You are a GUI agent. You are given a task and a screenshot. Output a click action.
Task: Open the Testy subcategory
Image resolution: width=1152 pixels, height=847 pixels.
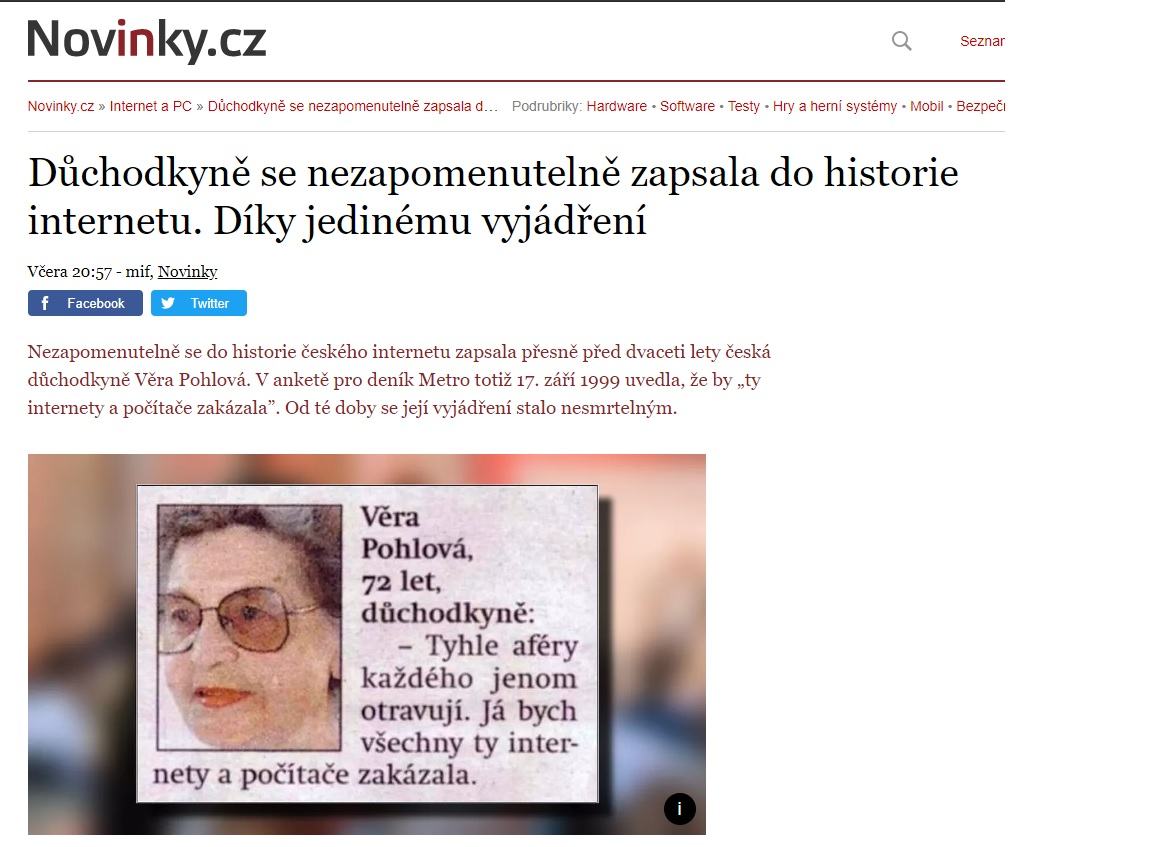(x=744, y=107)
